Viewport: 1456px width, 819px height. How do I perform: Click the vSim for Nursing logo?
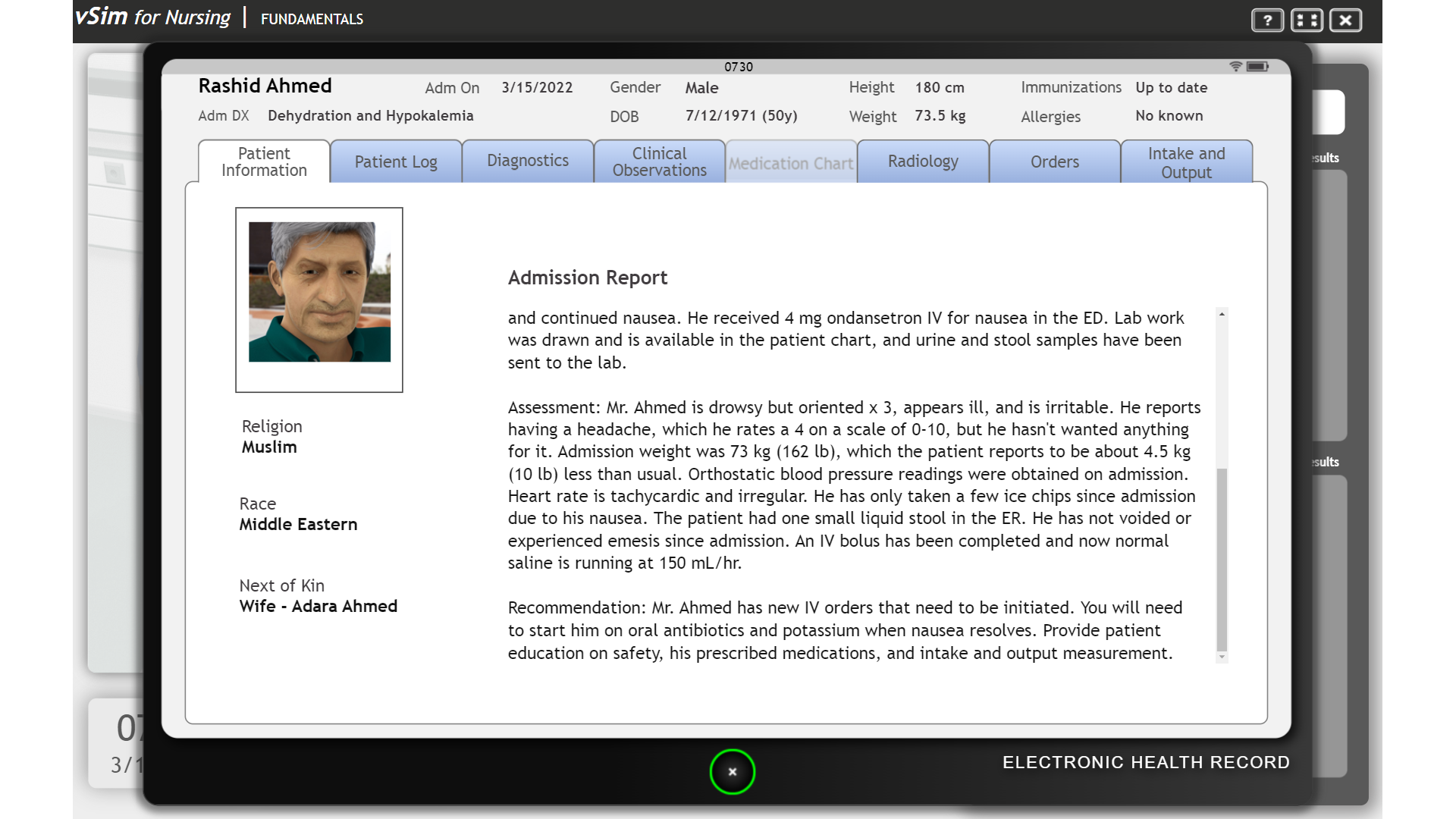tap(153, 17)
